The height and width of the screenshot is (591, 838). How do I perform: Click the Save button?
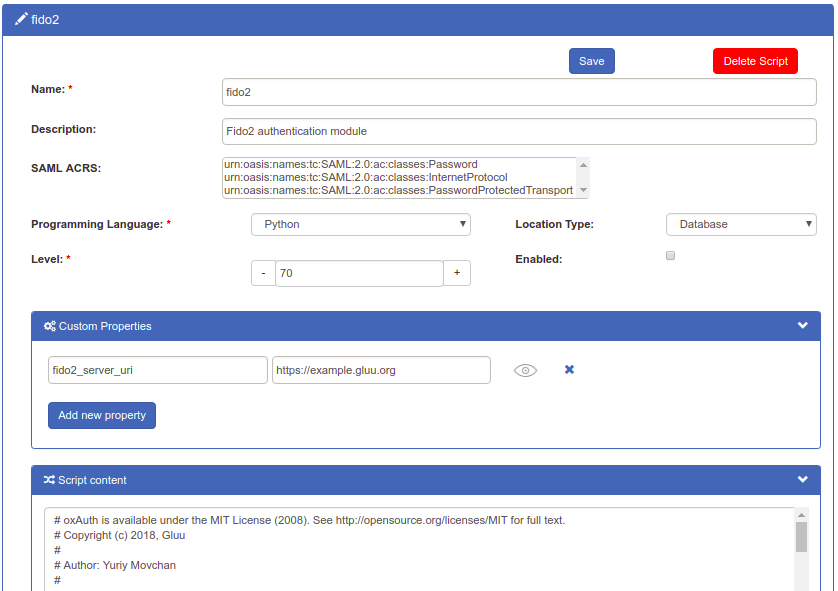[x=591, y=61]
